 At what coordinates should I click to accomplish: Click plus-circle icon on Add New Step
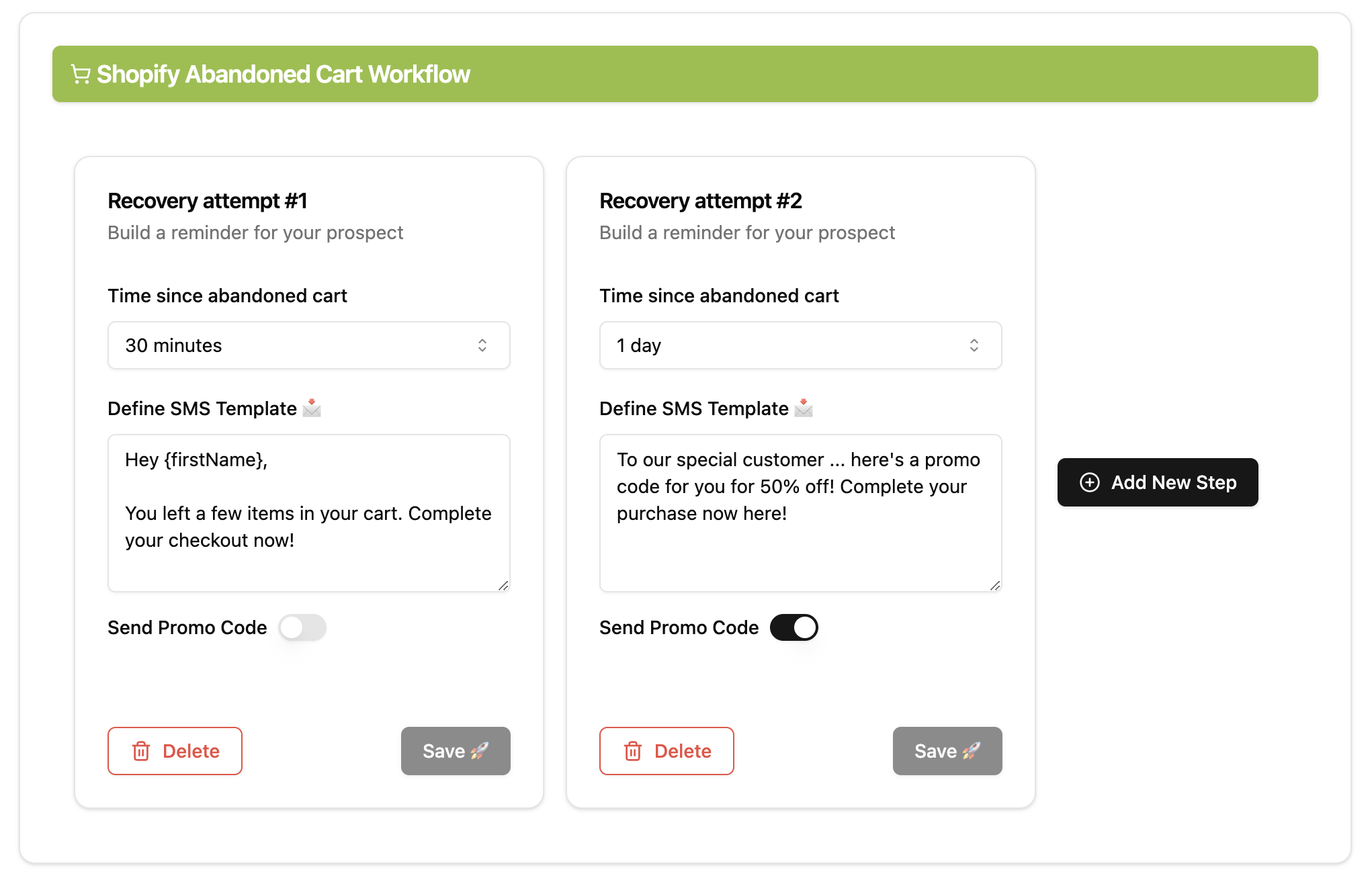(1090, 482)
